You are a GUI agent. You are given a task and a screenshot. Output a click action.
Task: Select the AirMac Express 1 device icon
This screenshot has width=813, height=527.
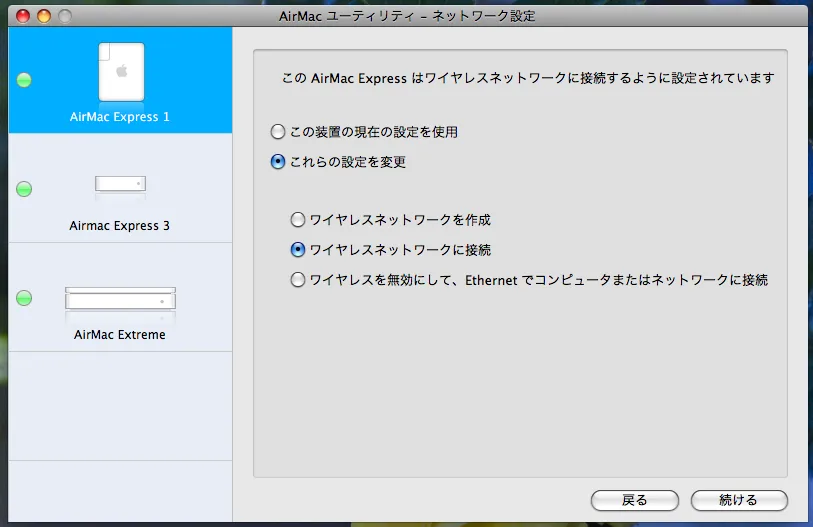coord(121,72)
